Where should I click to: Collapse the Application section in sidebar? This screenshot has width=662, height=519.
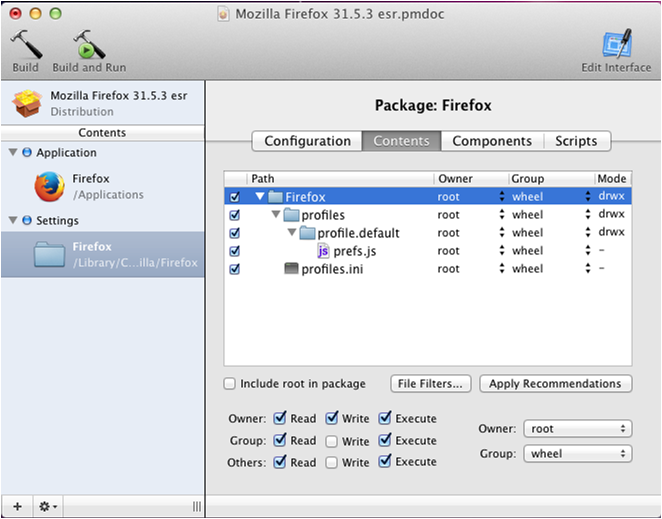point(13,152)
